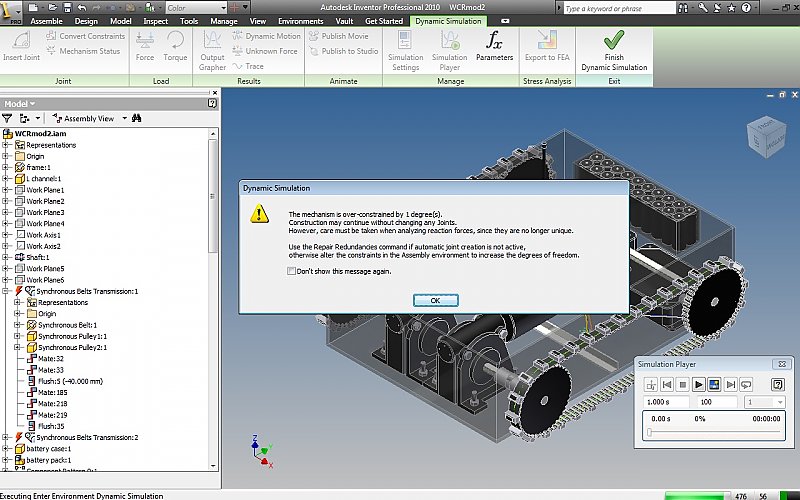Toggle screen refresh button in Simulation Player

[x=714, y=385]
